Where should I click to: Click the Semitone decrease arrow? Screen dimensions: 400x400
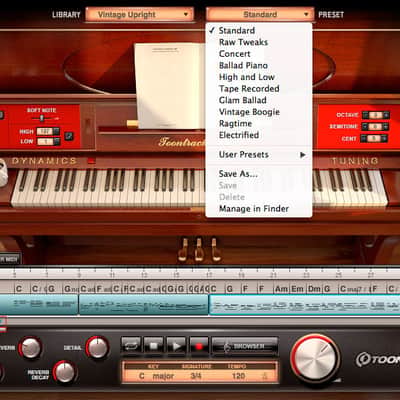(365, 127)
